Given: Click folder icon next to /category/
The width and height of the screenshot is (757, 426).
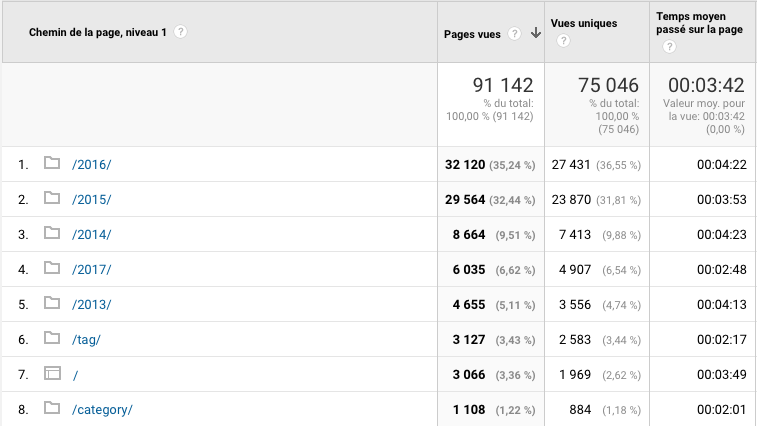Looking at the screenshot, I should coord(52,409).
